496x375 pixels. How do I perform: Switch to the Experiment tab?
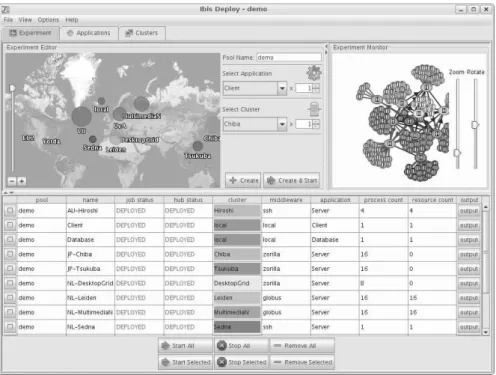31,33
